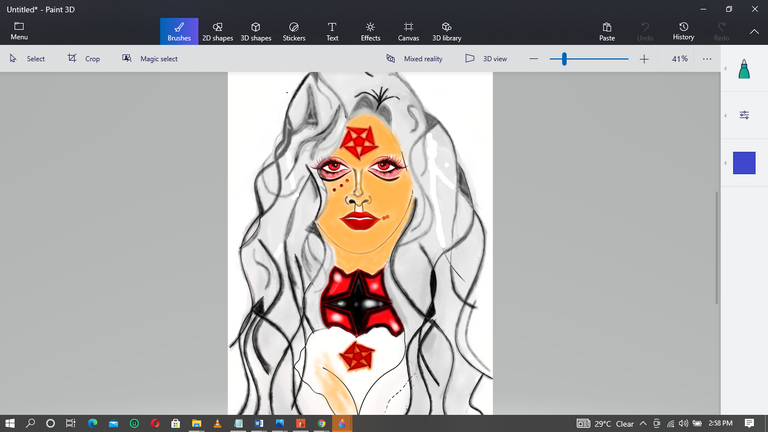768x432 pixels.
Task: Click the Paint 3D taskbar icon
Action: (342, 423)
